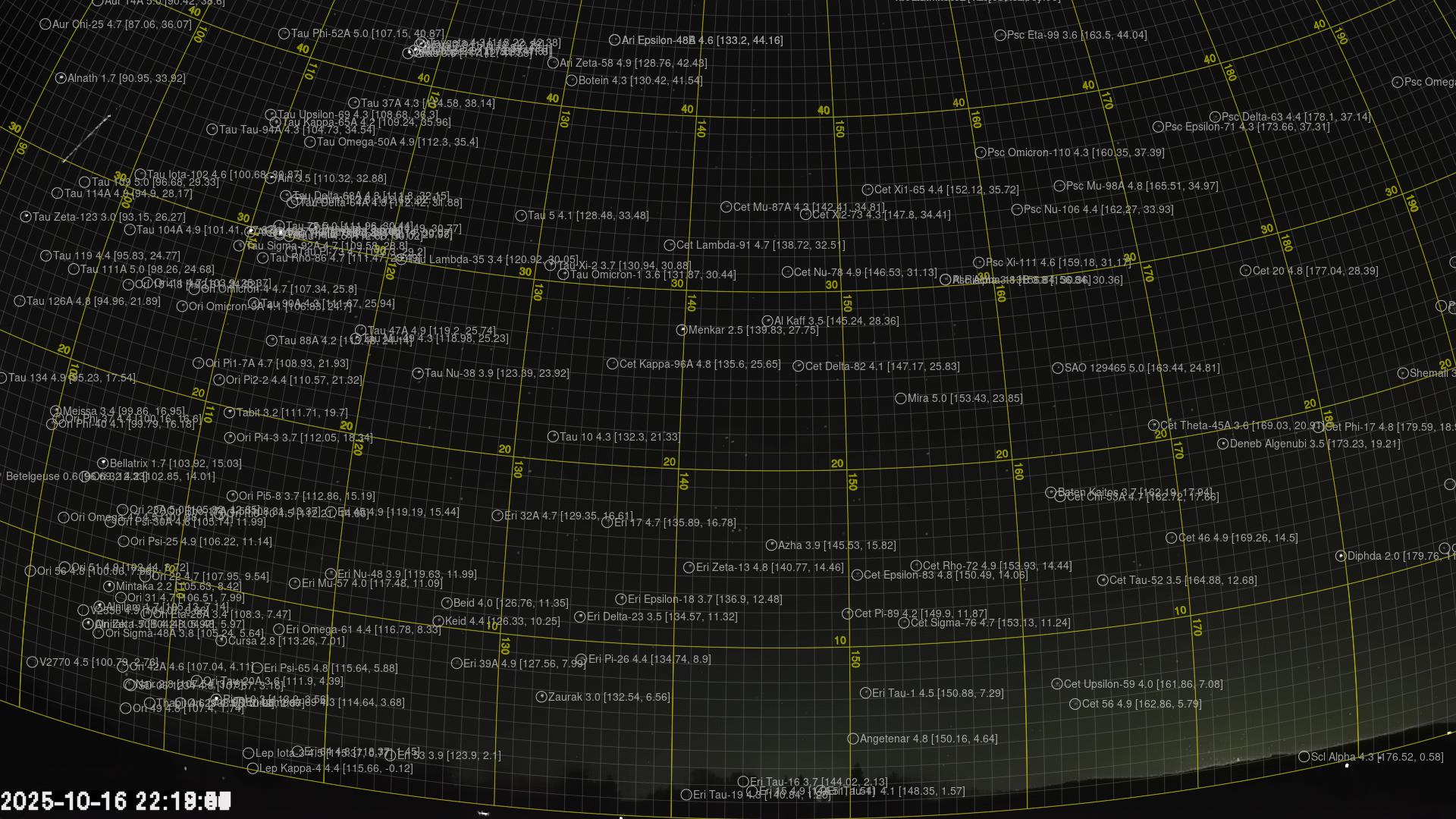Click the Diphda star marker
Image resolution: width=1456 pixels, height=819 pixels.
tap(1341, 556)
